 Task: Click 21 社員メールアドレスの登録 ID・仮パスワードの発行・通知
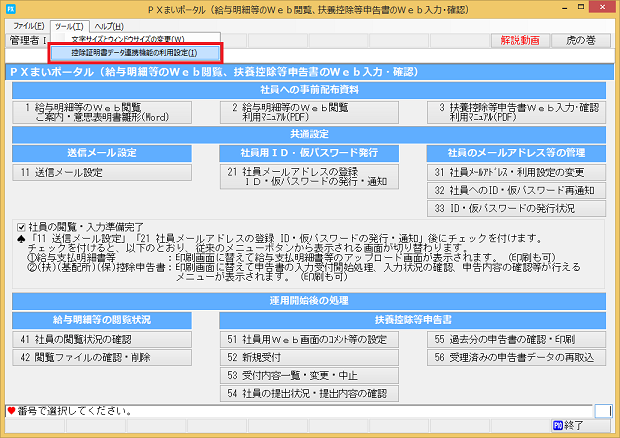[x=309, y=177]
